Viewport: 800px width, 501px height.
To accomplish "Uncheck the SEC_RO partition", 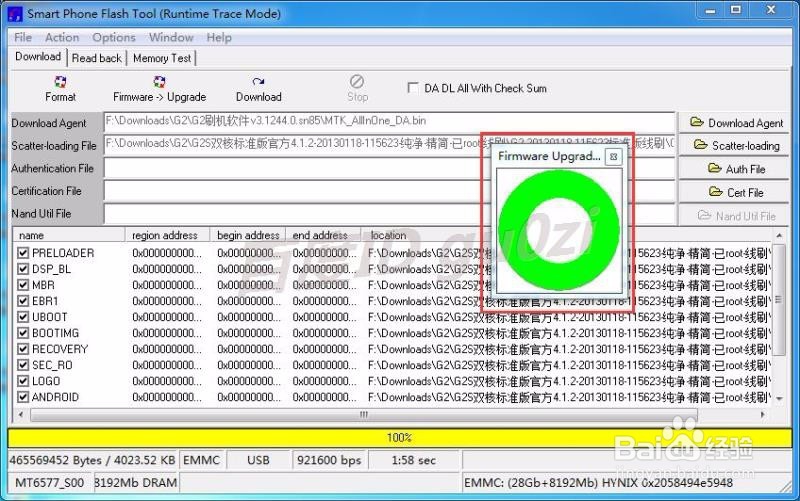I will pos(23,365).
